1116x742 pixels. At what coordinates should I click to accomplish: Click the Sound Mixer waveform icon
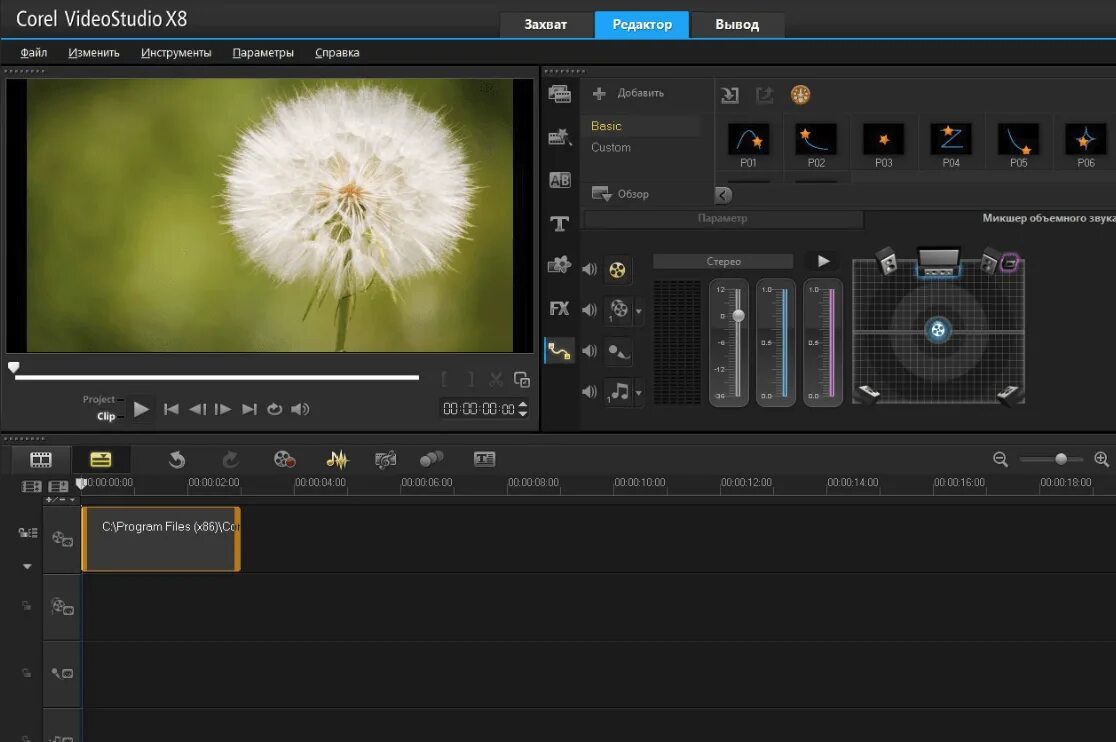tap(337, 459)
